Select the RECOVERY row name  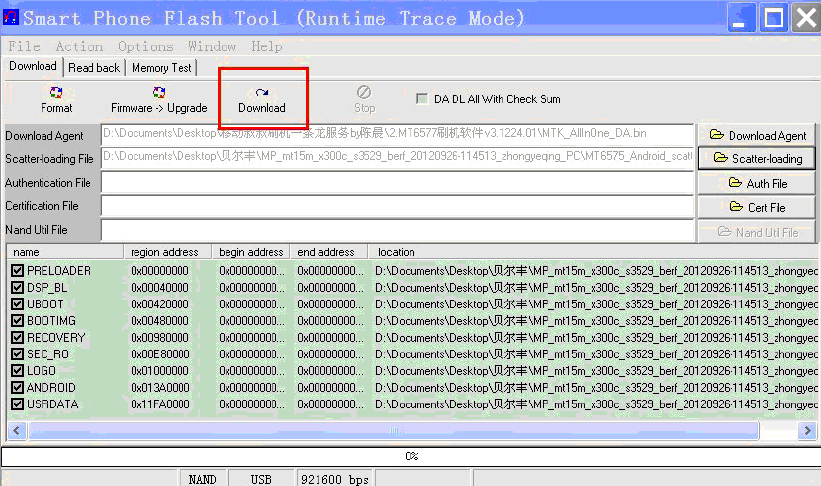coord(56,338)
